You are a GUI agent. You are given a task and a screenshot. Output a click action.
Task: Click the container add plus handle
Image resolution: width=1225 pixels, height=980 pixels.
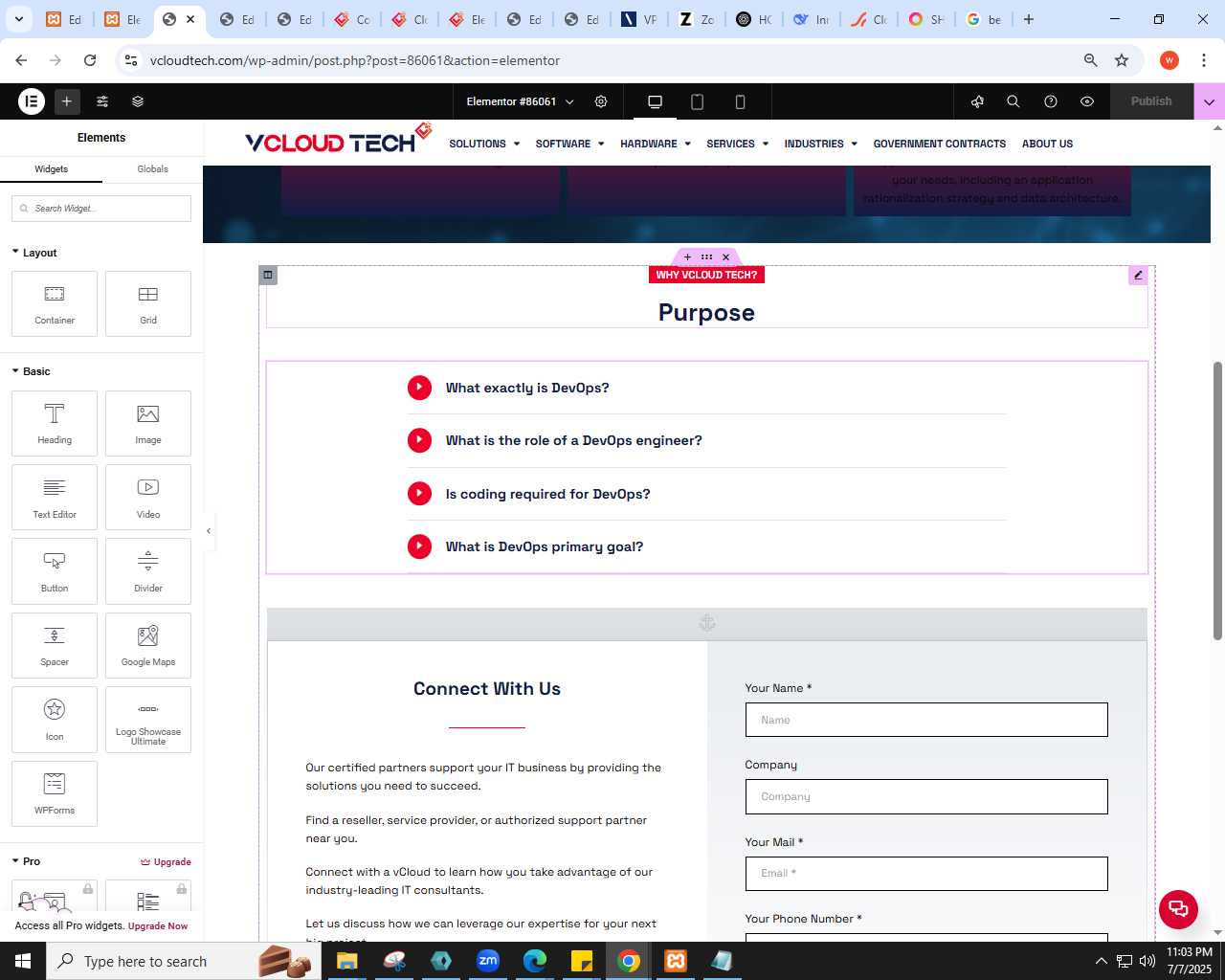click(x=687, y=256)
